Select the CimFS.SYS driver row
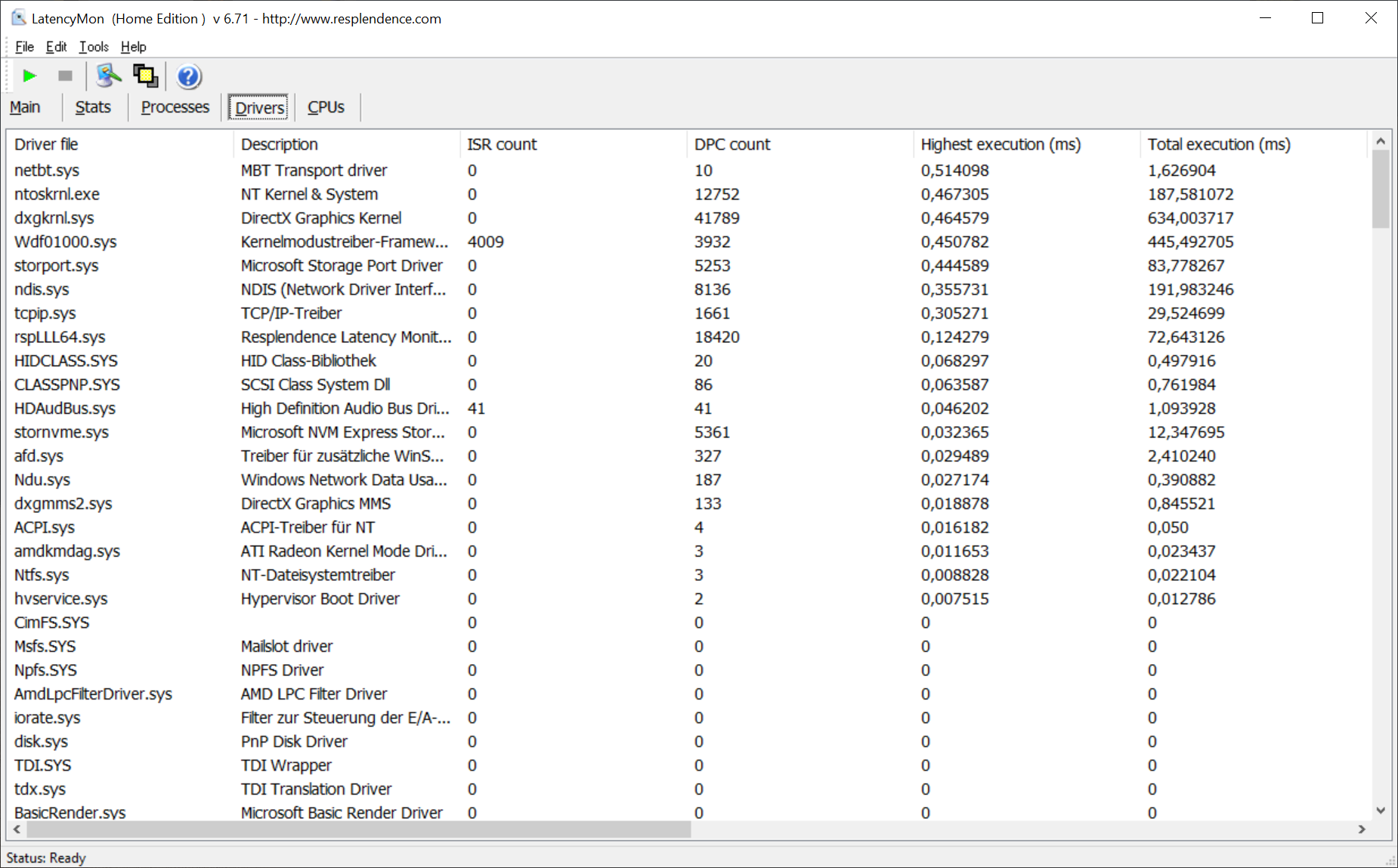 click(689, 622)
